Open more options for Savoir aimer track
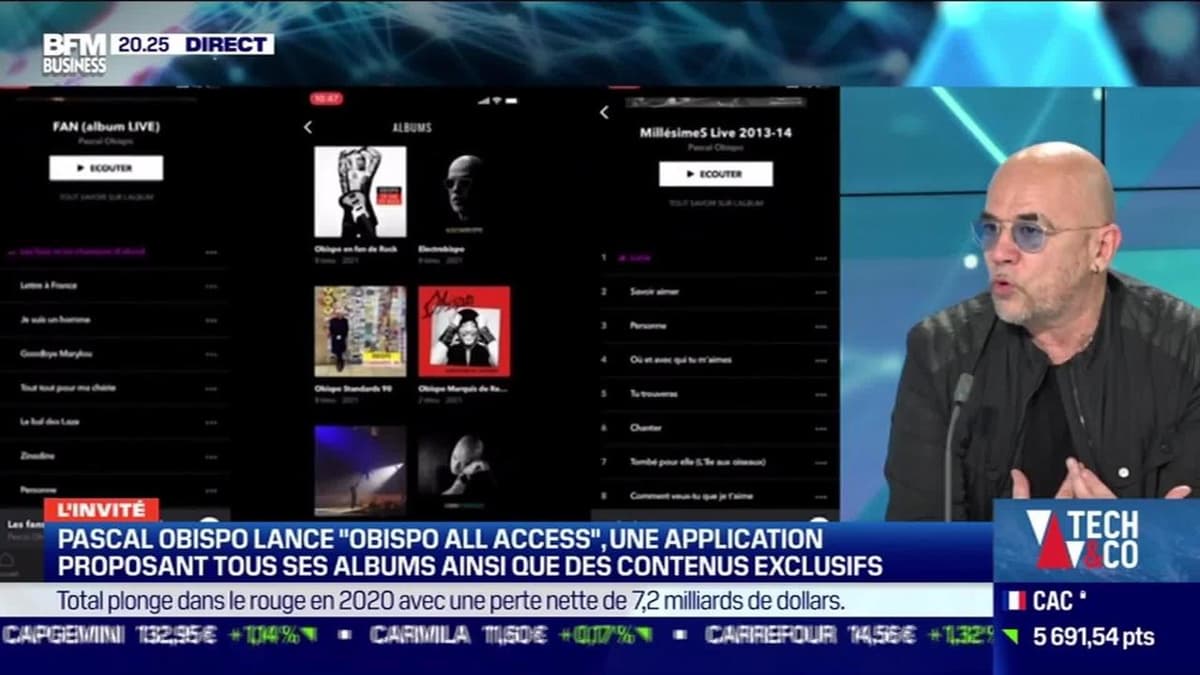 pos(821,292)
